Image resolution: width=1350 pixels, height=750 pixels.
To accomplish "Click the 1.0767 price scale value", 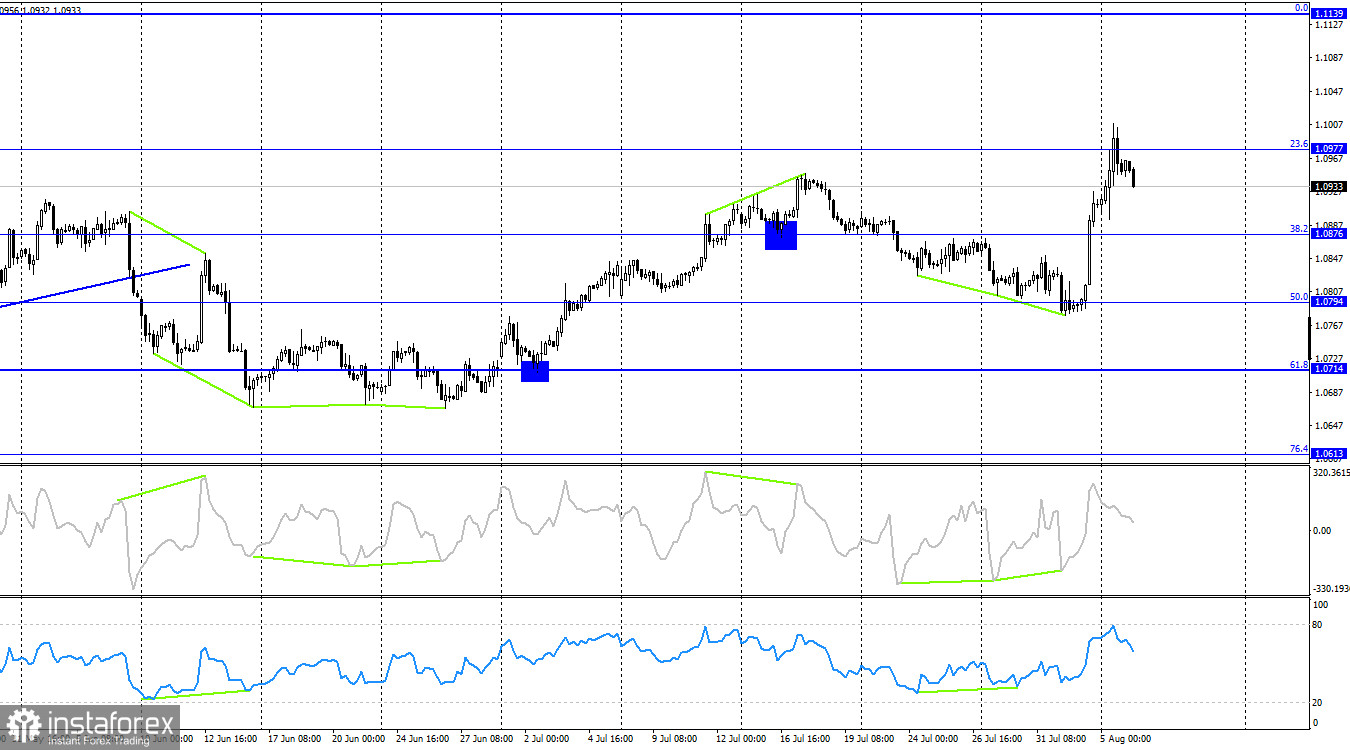I will (x=1329, y=325).
